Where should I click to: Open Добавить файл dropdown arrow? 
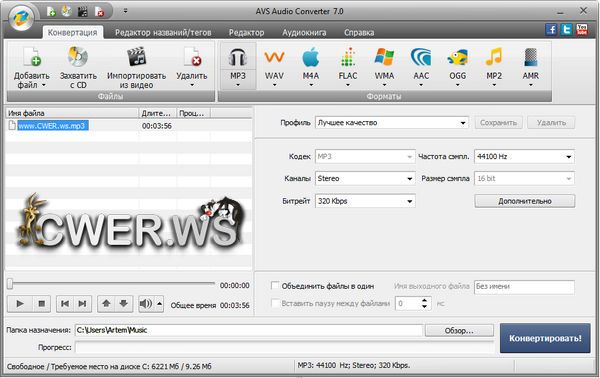44,85
